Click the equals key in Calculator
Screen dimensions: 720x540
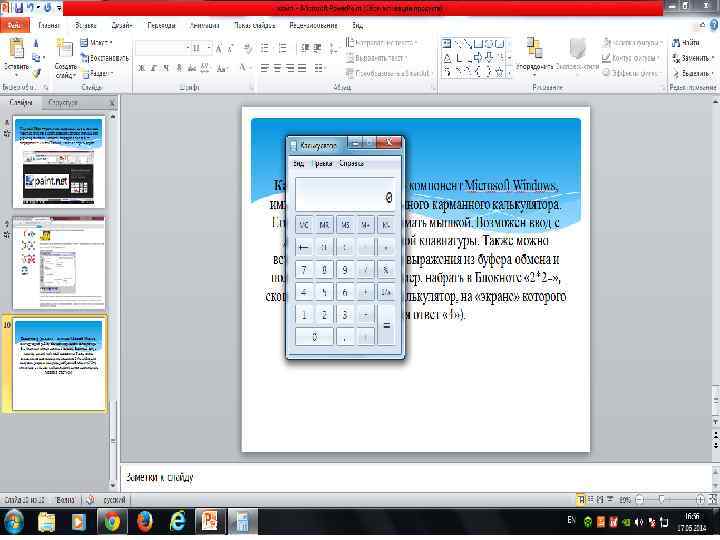pos(386,326)
